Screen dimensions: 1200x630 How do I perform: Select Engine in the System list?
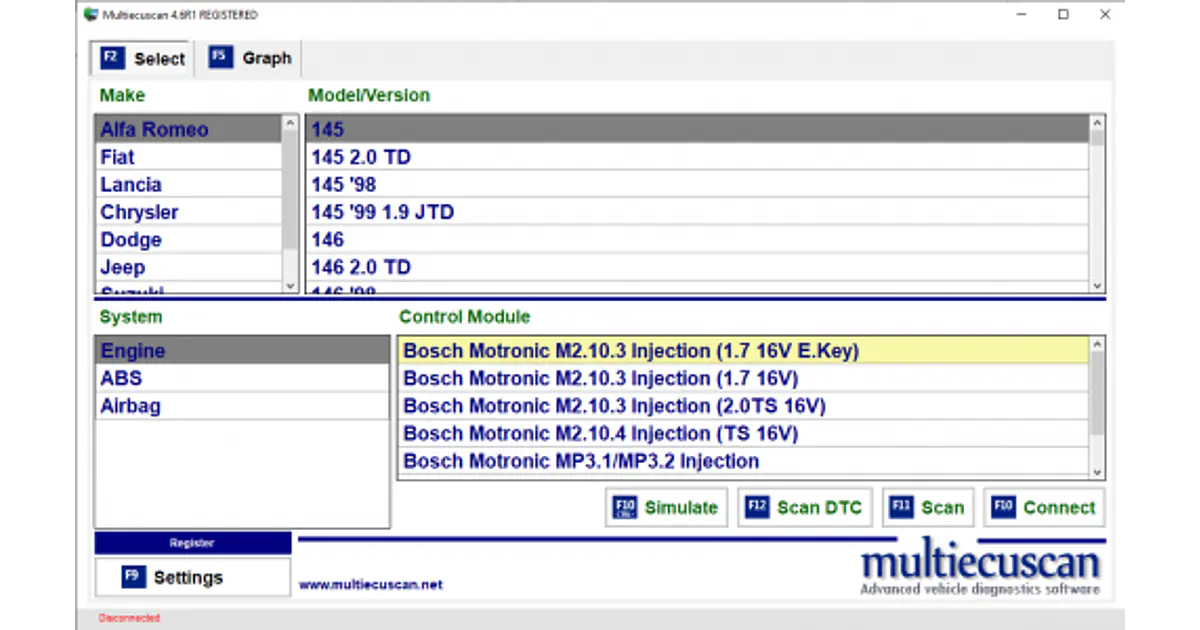242,351
